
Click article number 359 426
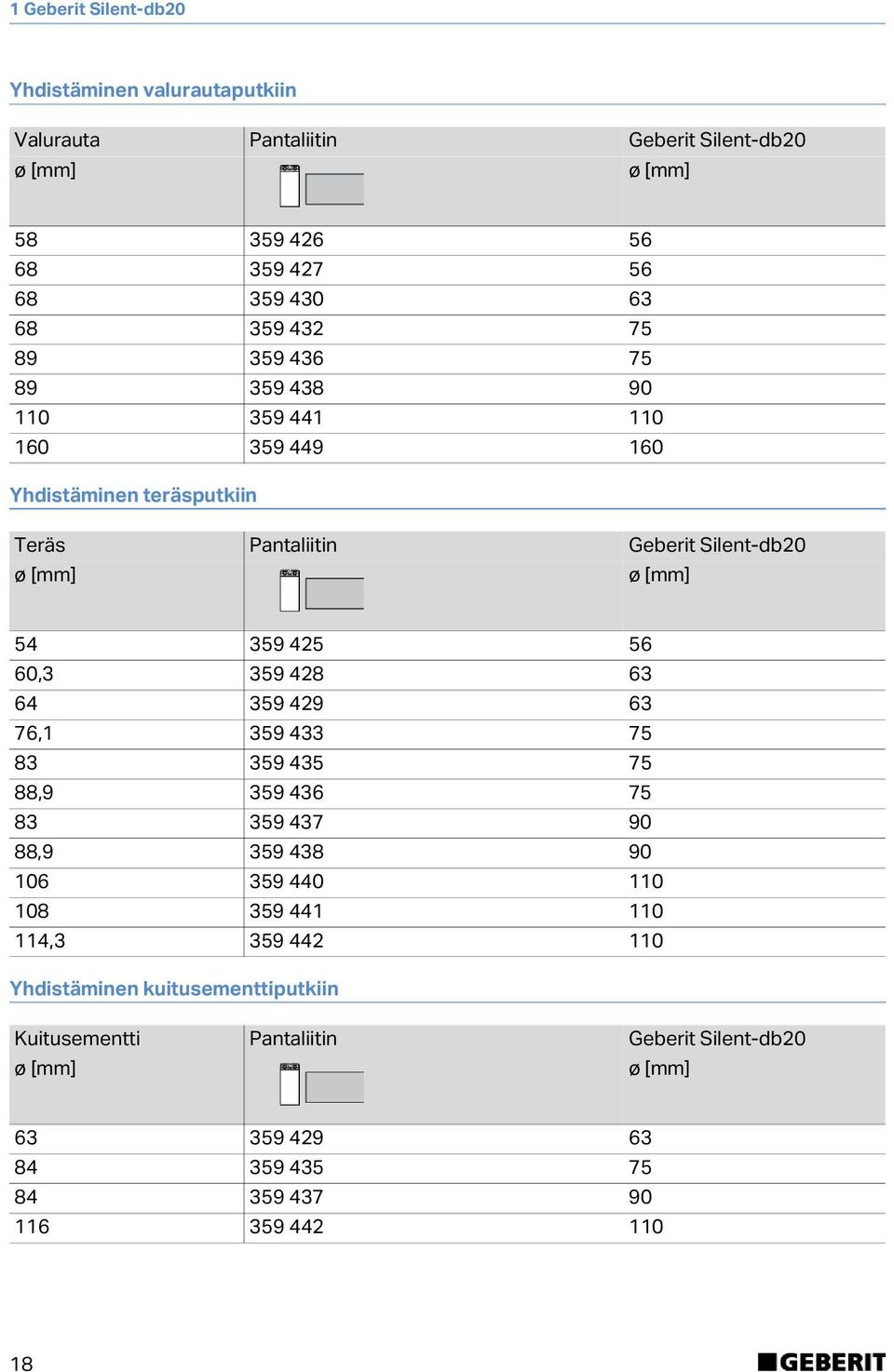point(287,240)
